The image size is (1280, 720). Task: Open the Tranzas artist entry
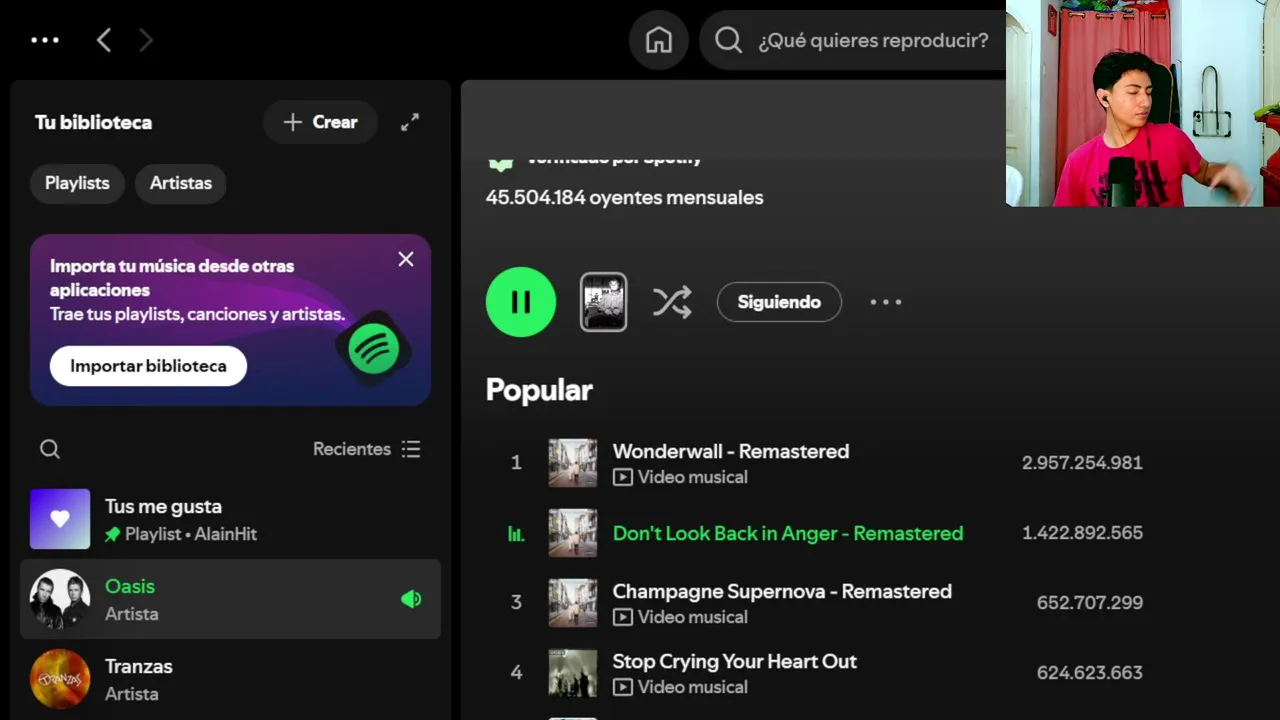pos(230,679)
